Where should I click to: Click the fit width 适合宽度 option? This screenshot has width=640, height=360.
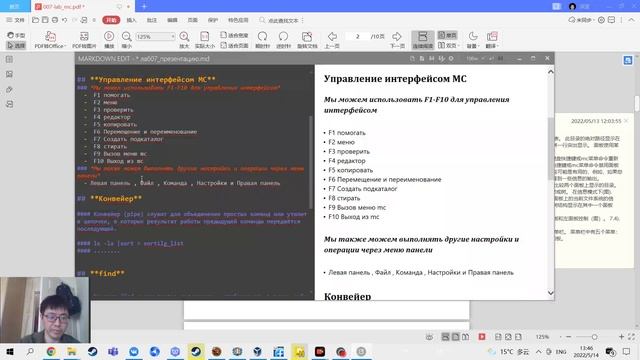pyautogui.click(x=234, y=35)
